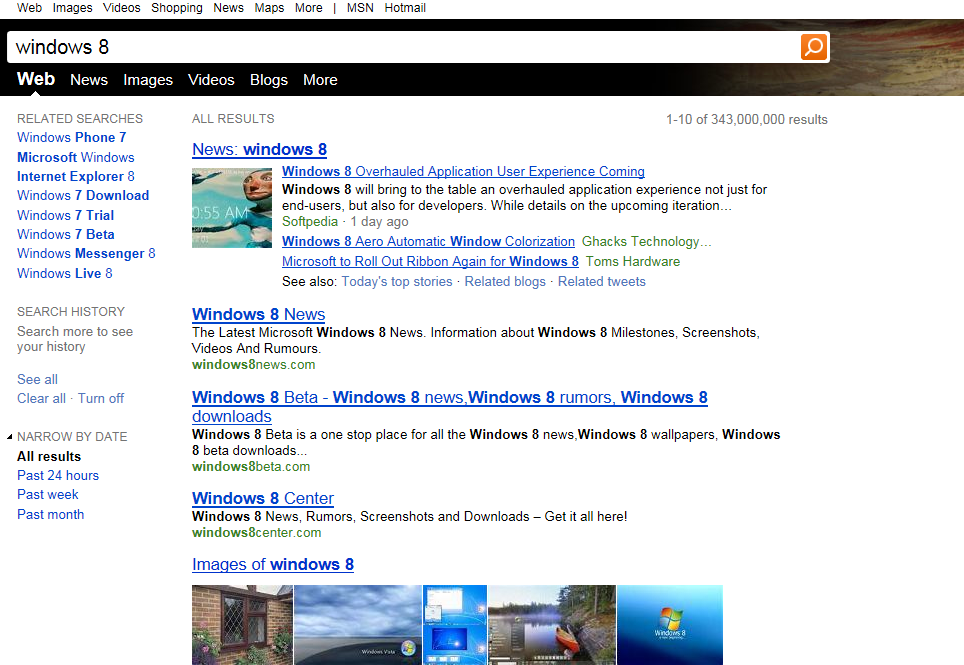Click the orange search magnifier button
The height and width of the screenshot is (665, 964).
pyautogui.click(x=813, y=47)
